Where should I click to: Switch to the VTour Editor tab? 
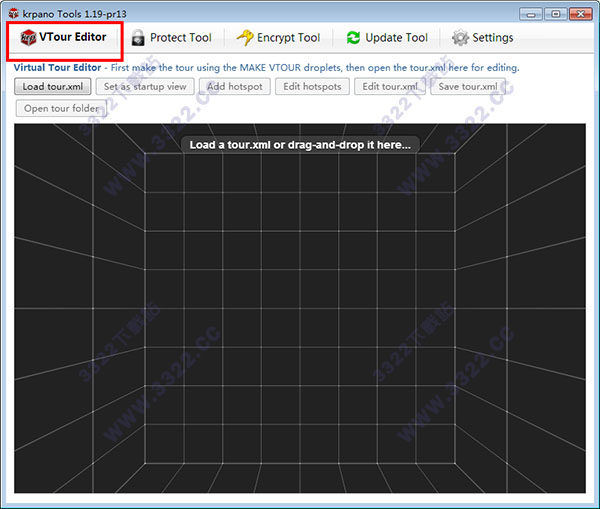click(x=64, y=38)
